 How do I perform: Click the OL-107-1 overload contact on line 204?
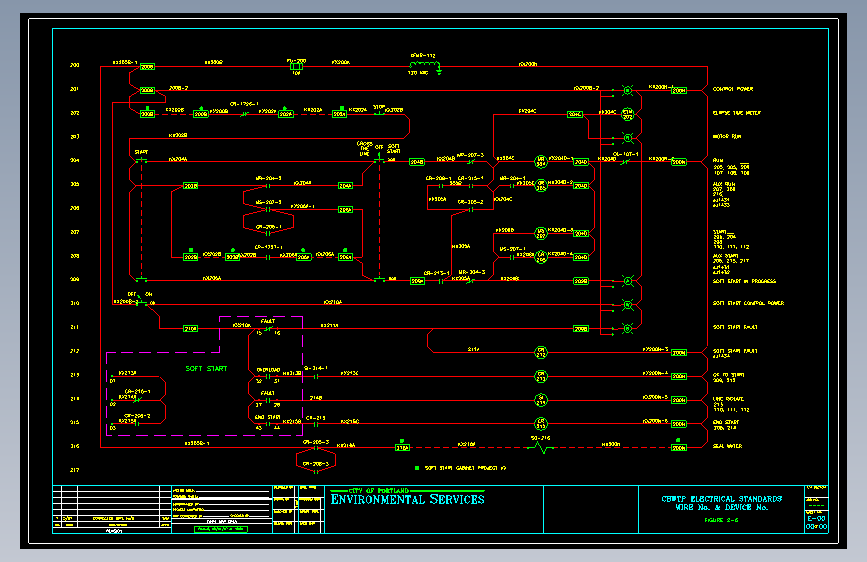(x=625, y=162)
